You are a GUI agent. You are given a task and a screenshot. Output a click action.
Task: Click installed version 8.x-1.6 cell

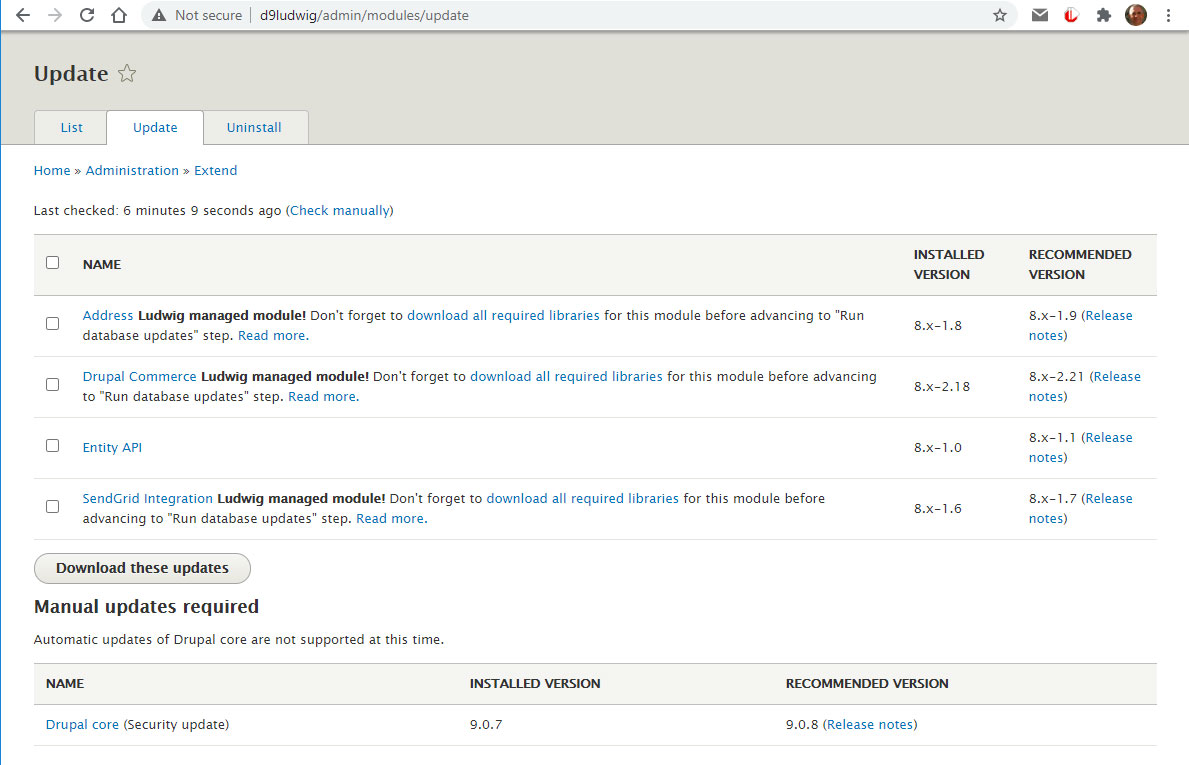937,509
